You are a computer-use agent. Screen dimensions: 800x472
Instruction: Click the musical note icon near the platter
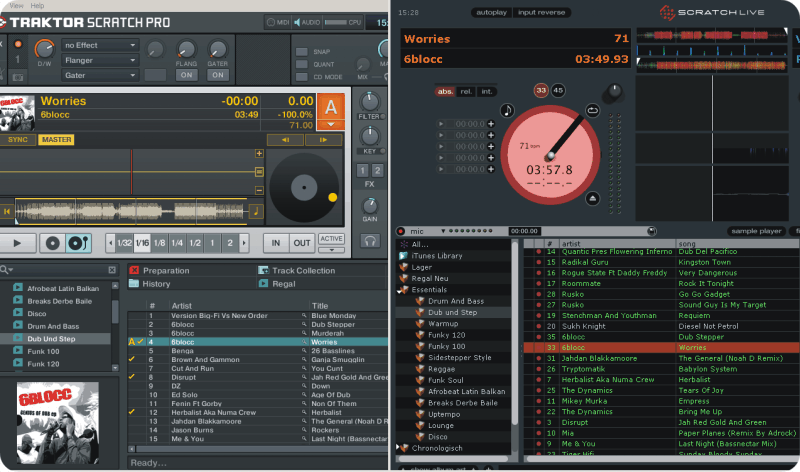coord(506,110)
